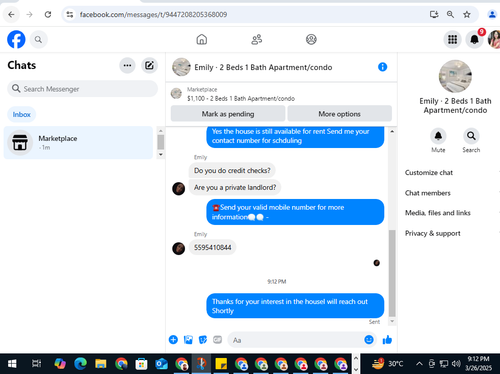Open the profile circle icon in navigation

pyautogui.click(x=311, y=39)
